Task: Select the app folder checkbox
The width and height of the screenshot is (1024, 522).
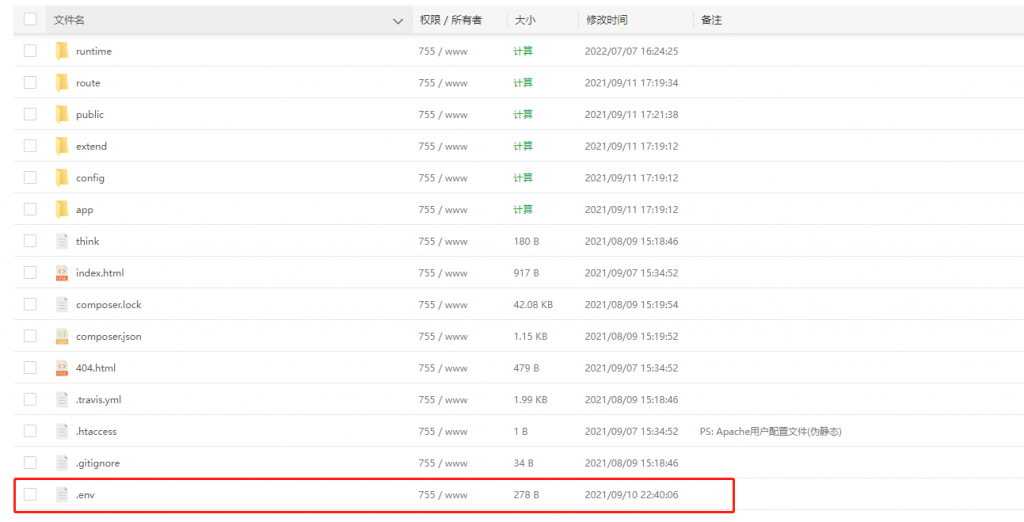Action: 30,209
